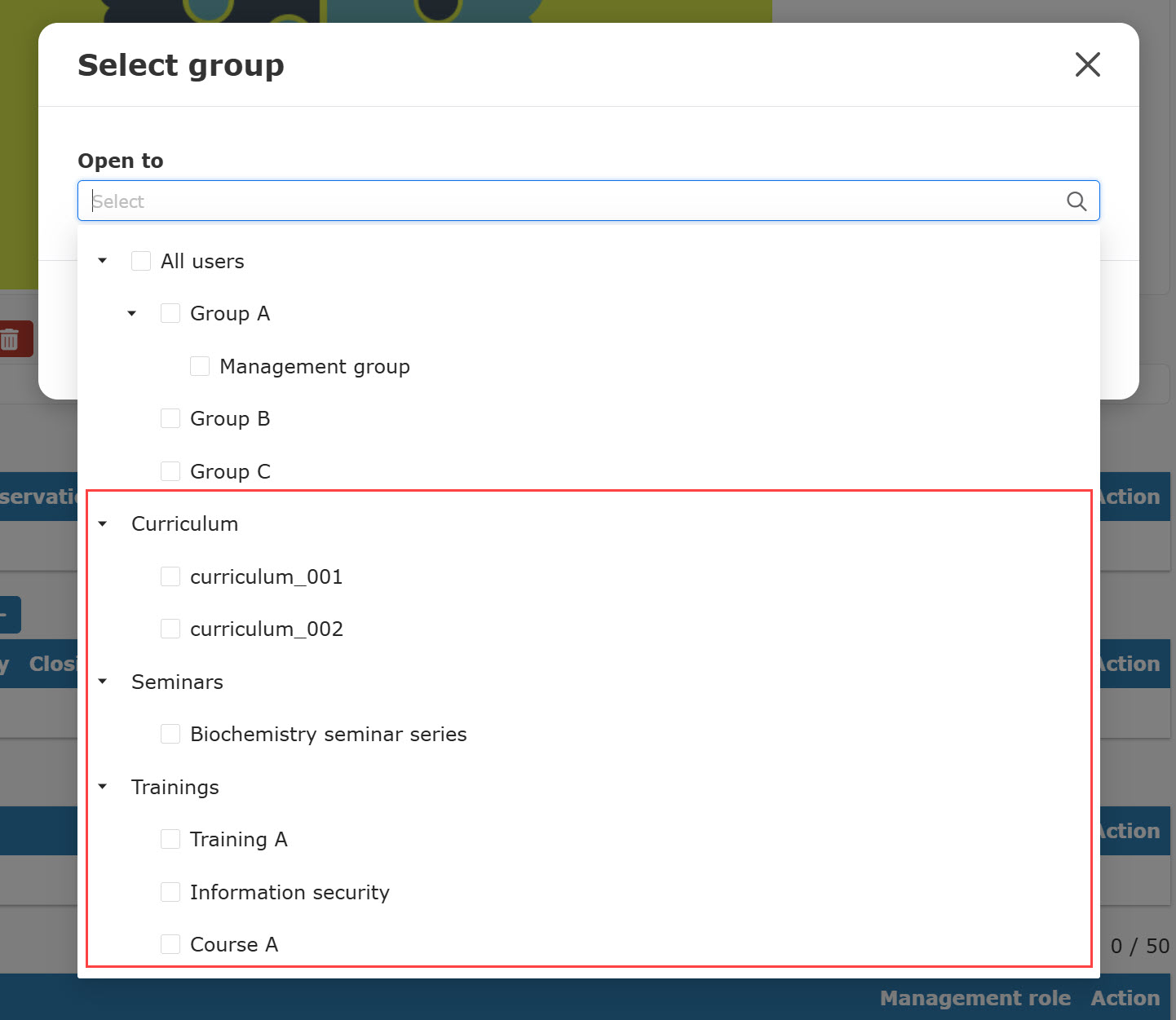Select the Training A checkbox
Screen dimensions: 1176x1020
(170, 839)
